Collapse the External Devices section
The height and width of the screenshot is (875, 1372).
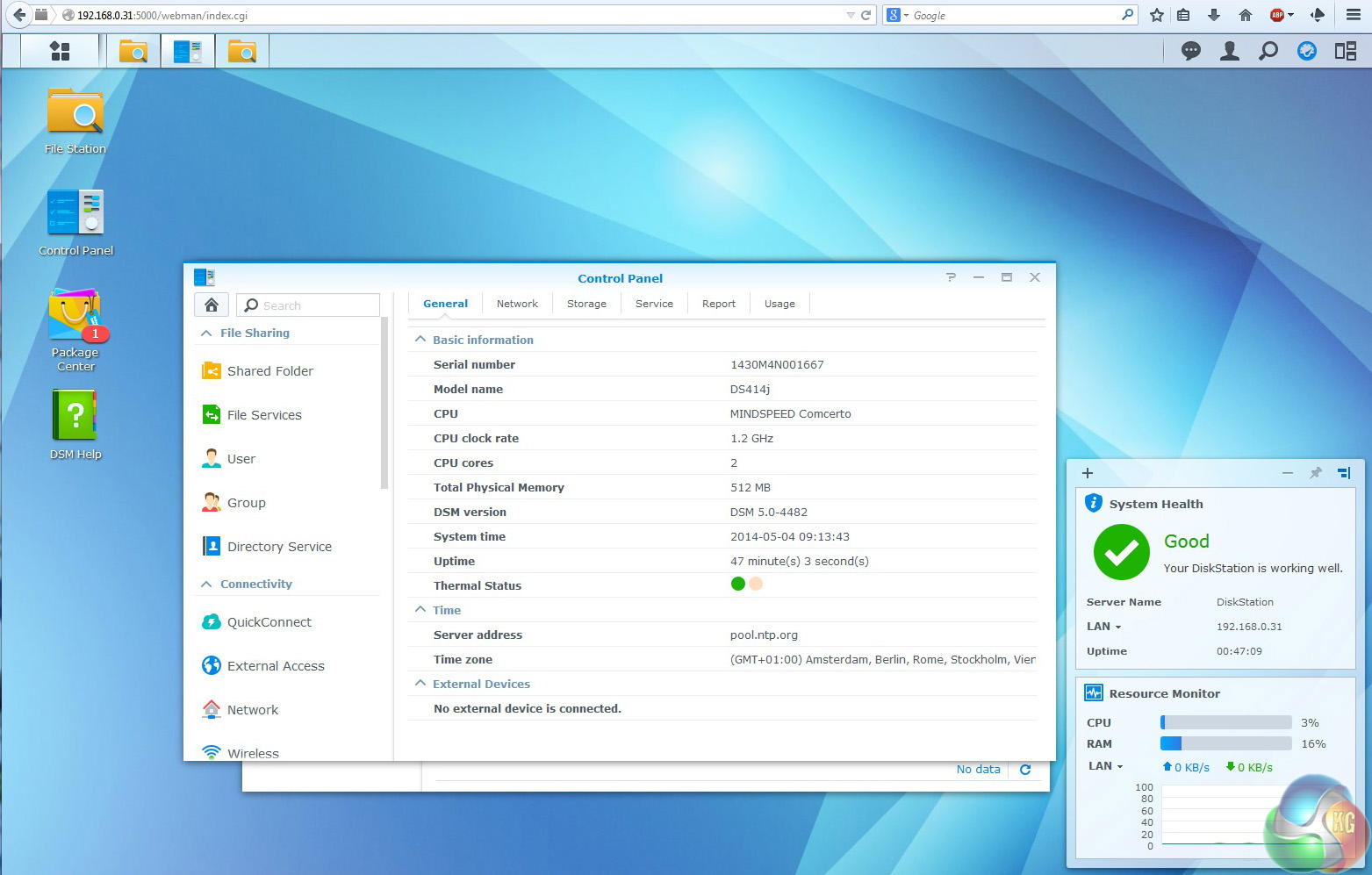tap(420, 684)
